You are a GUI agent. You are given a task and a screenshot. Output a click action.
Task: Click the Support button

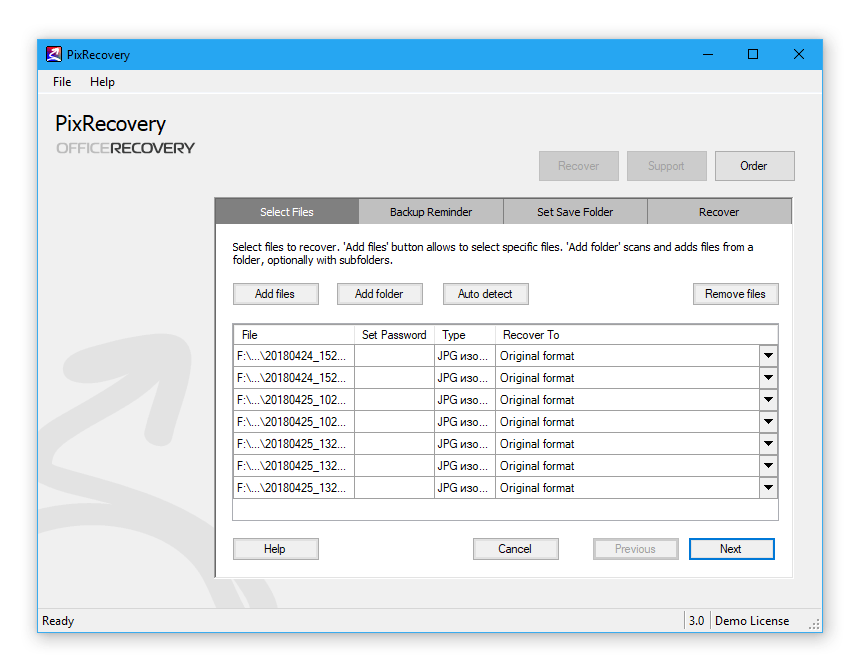click(666, 166)
